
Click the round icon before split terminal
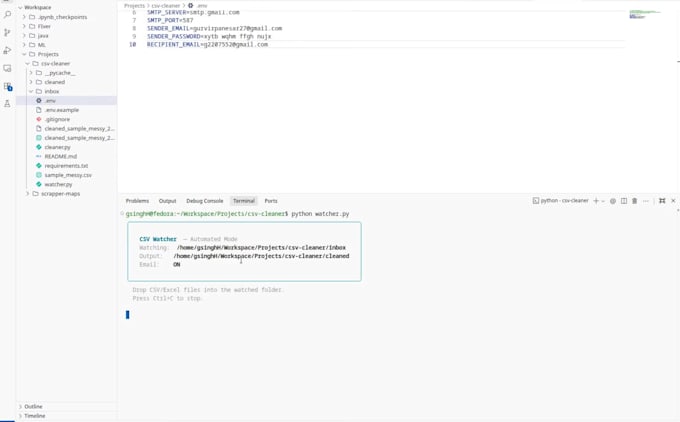613,201
